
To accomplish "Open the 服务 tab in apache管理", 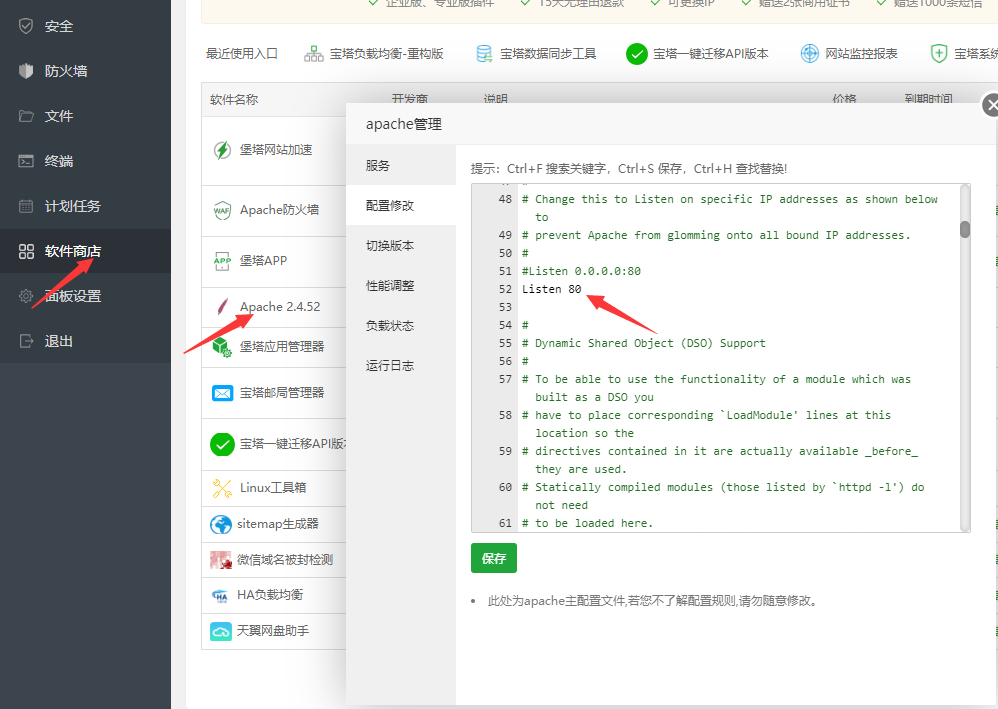I will point(401,165).
